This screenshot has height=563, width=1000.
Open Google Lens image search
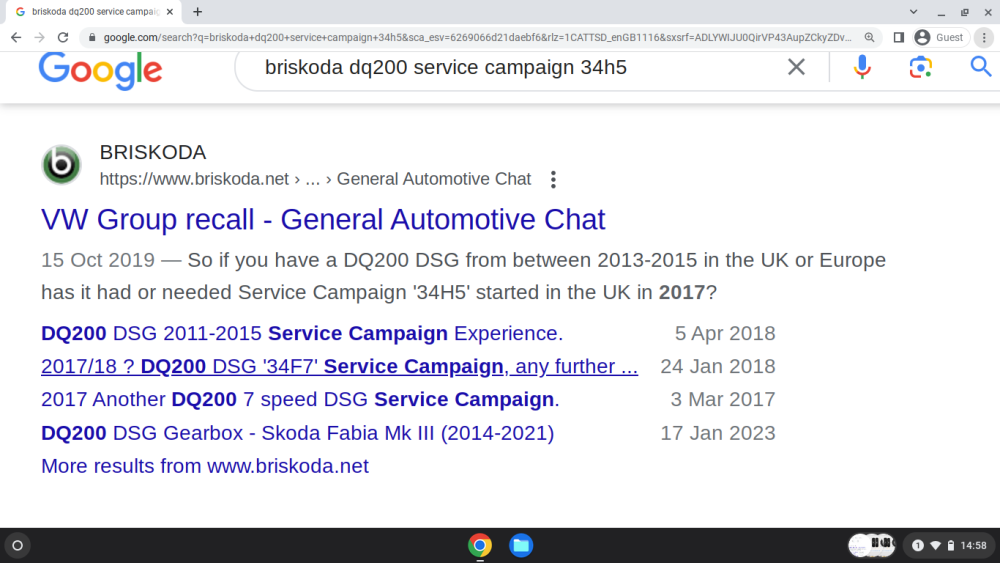[920, 67]
